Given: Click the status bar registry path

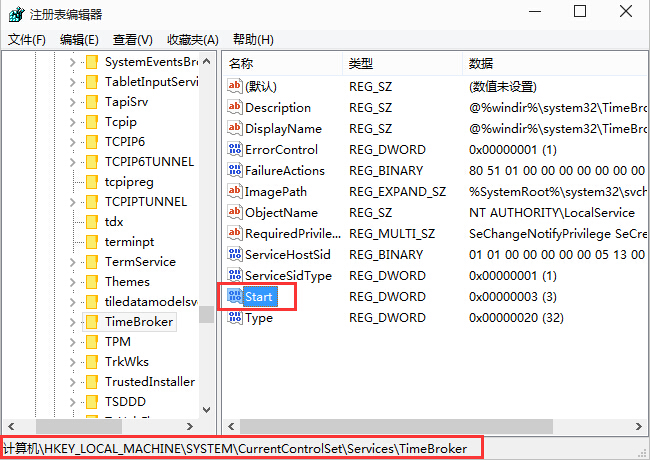Looking at the screenshot, I should [235, 448].
